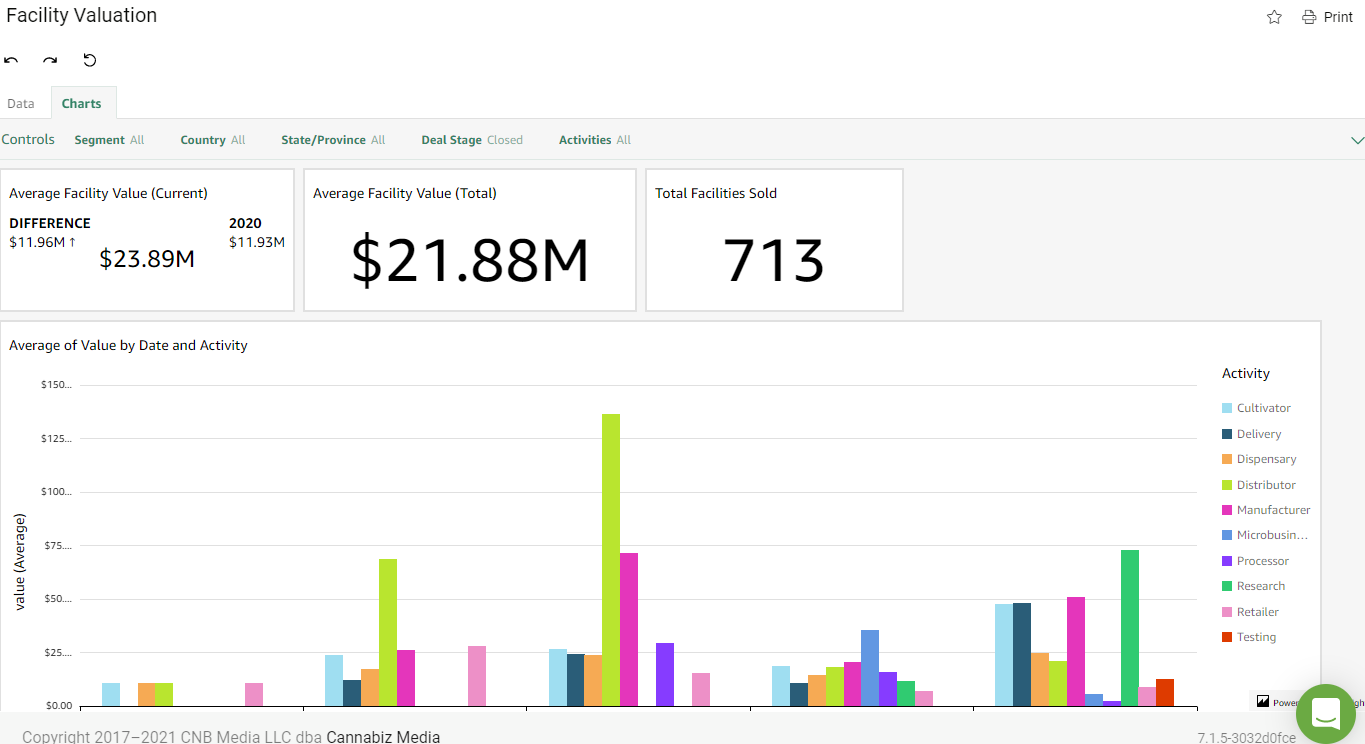1365x744 pixels.
Task: Click the Cultivator legend color swatch
Action: click(1227, 408)
